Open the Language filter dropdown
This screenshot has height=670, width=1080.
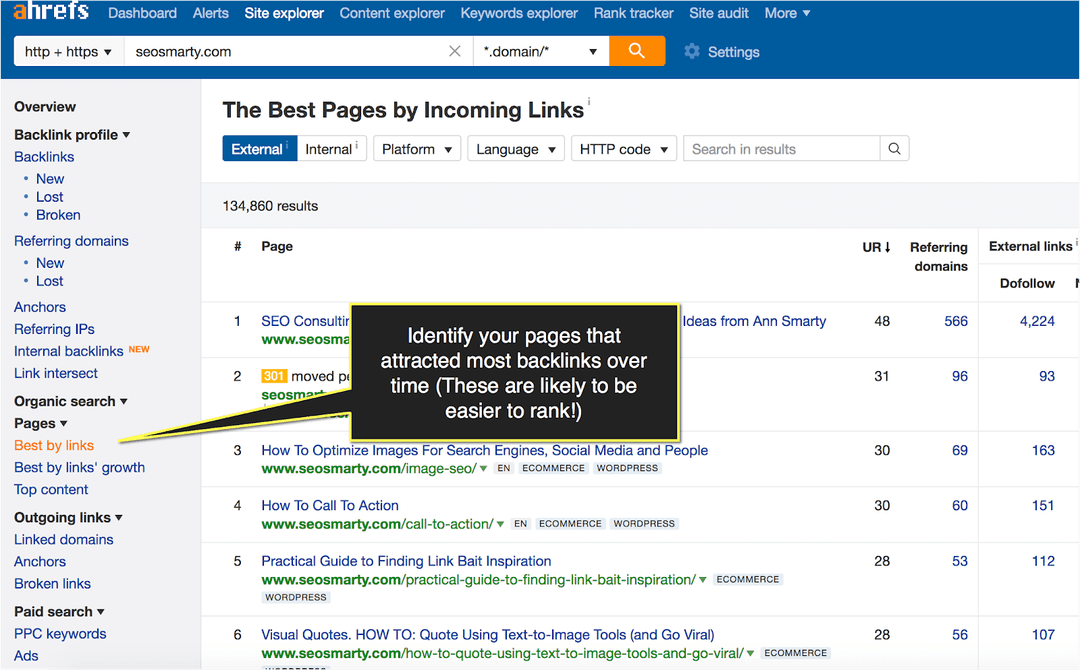tap(515, 148)
